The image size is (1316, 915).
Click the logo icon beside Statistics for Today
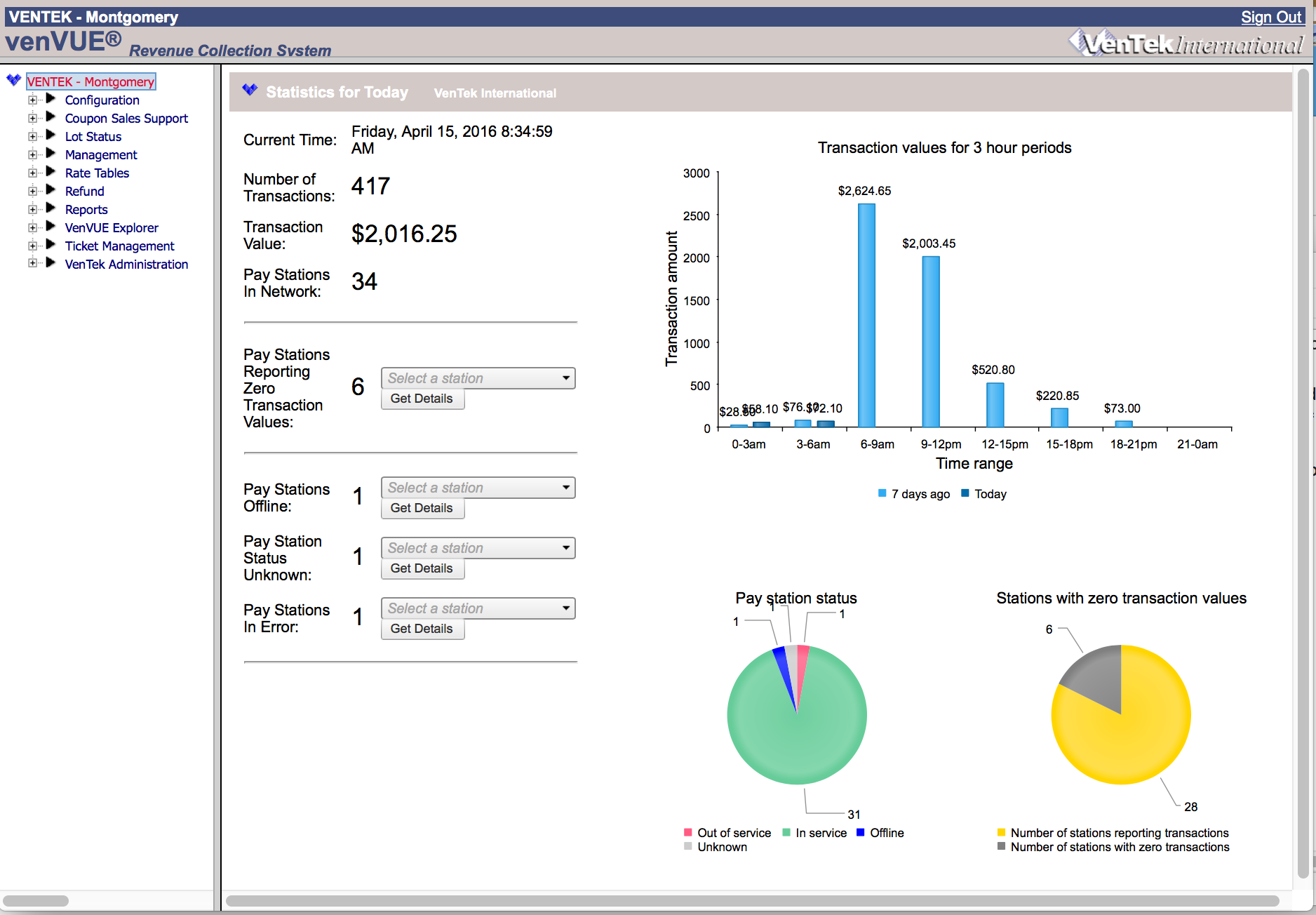point(250,90)
